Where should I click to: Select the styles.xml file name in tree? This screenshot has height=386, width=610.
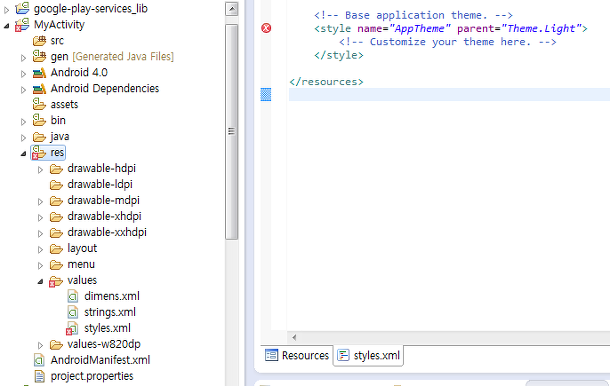(107, 328)
